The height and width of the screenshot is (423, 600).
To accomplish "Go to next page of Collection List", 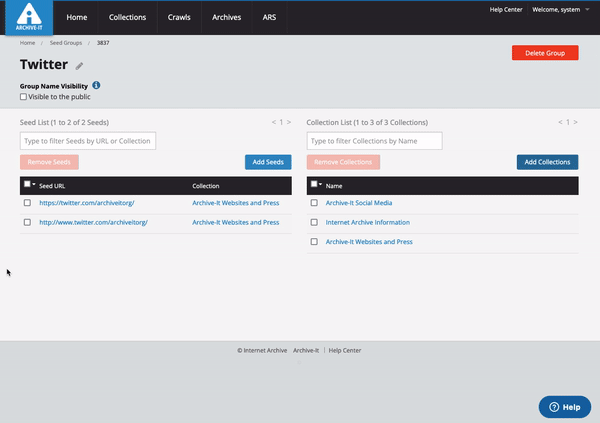I will click(x=575, y=122).
